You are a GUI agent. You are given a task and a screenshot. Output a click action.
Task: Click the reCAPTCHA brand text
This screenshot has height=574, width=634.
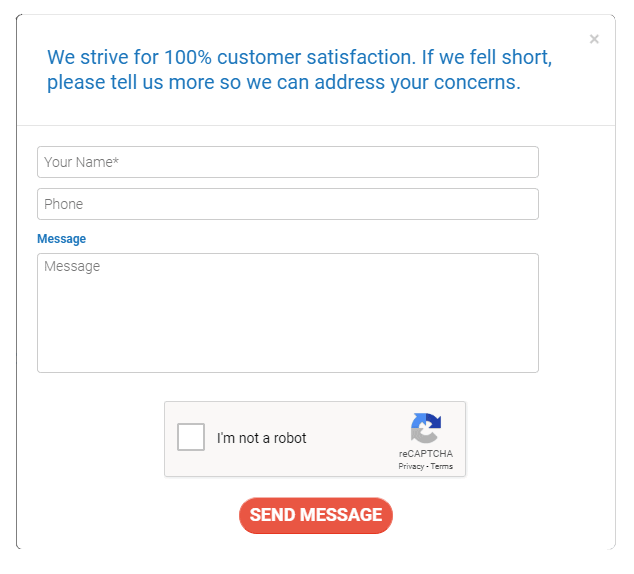tap(426, 454)
